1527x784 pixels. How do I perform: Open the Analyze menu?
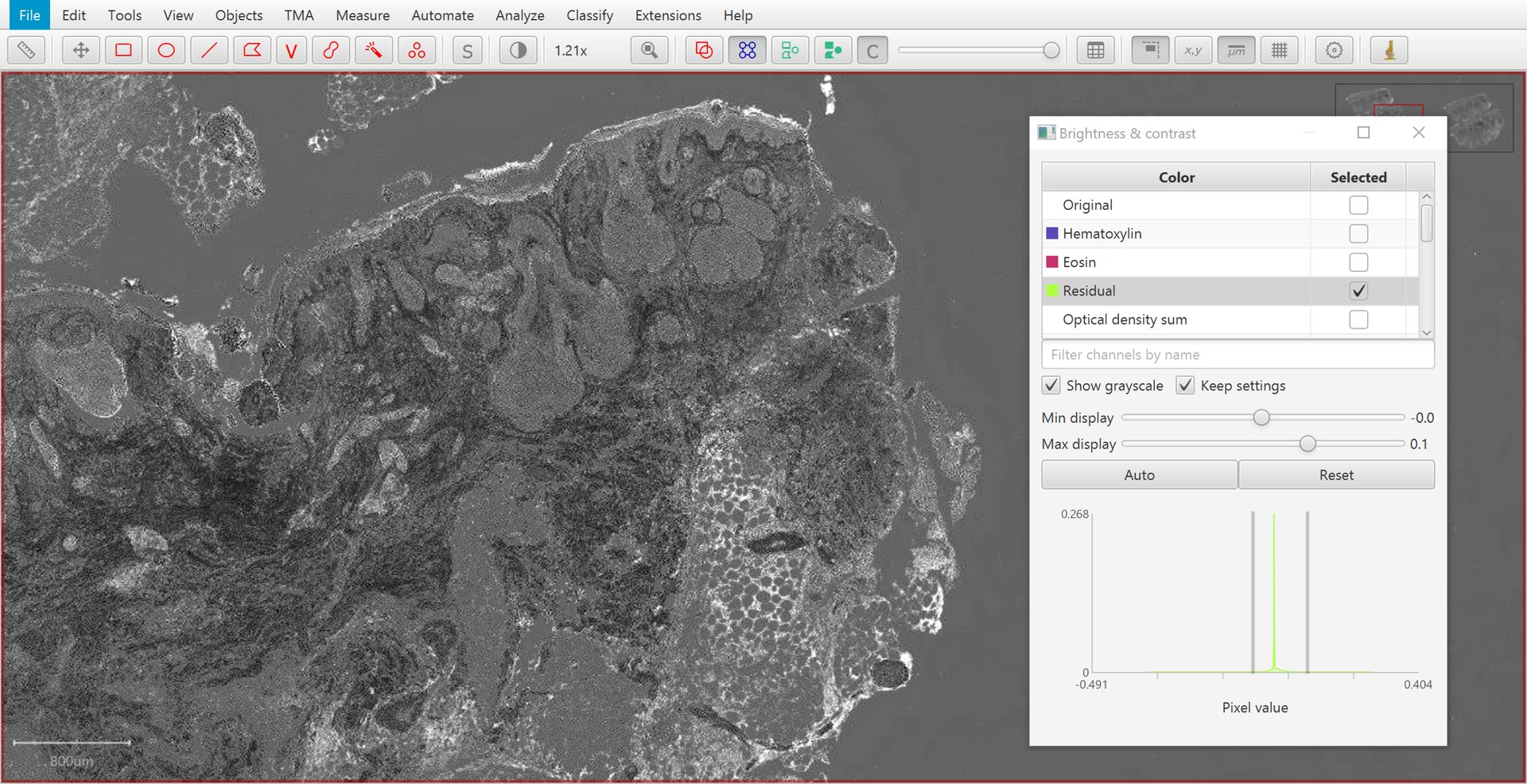[x=519, y=15]
